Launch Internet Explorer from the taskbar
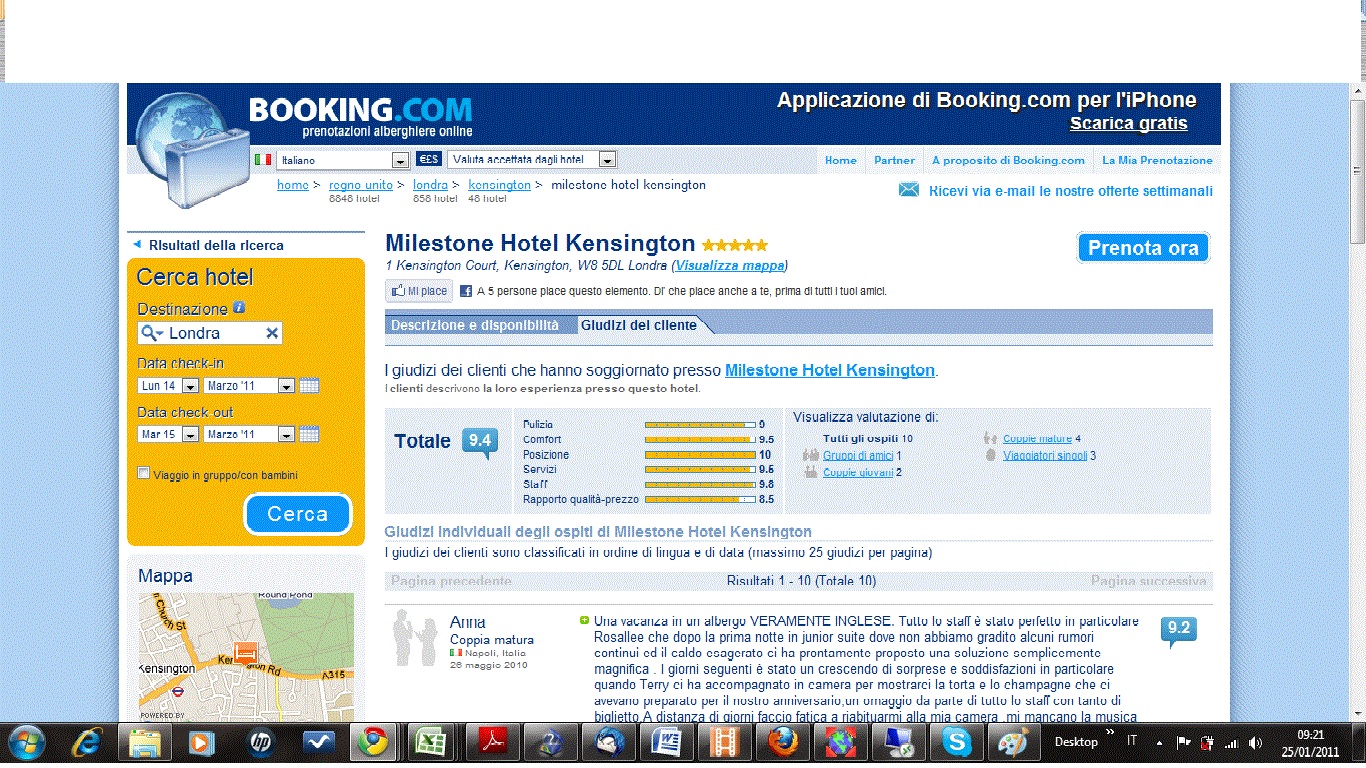 click(x=88, y=743)
